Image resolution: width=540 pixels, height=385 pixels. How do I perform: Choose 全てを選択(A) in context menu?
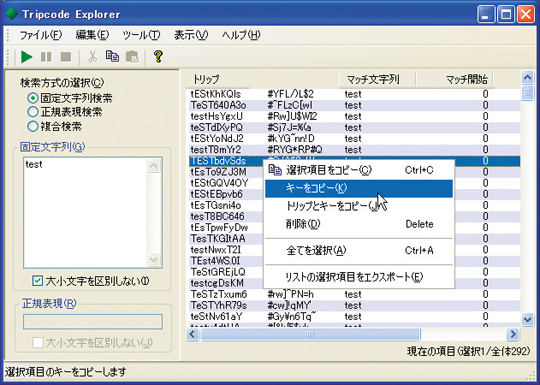pos(359,250)
